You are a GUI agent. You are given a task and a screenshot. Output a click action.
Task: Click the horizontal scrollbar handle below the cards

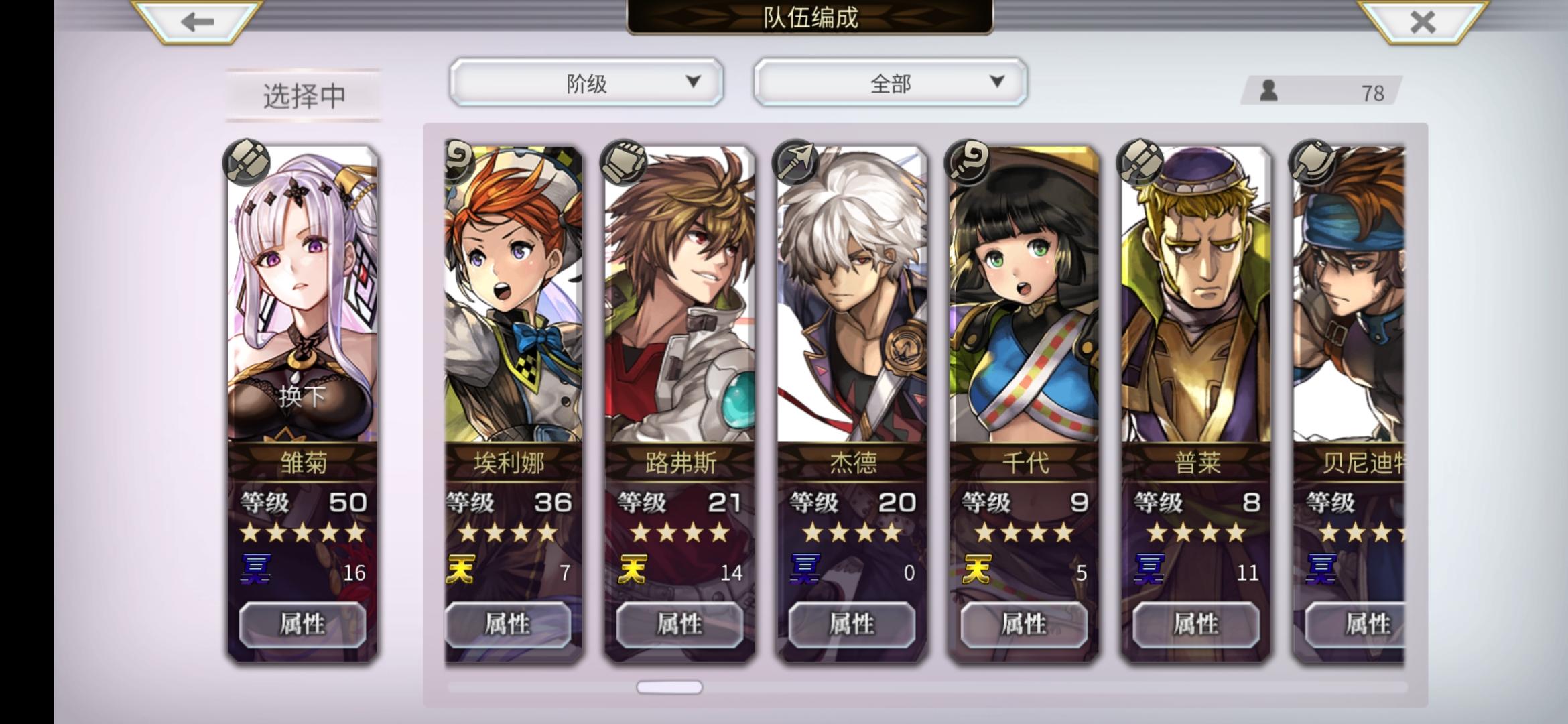tap(669, 687)
